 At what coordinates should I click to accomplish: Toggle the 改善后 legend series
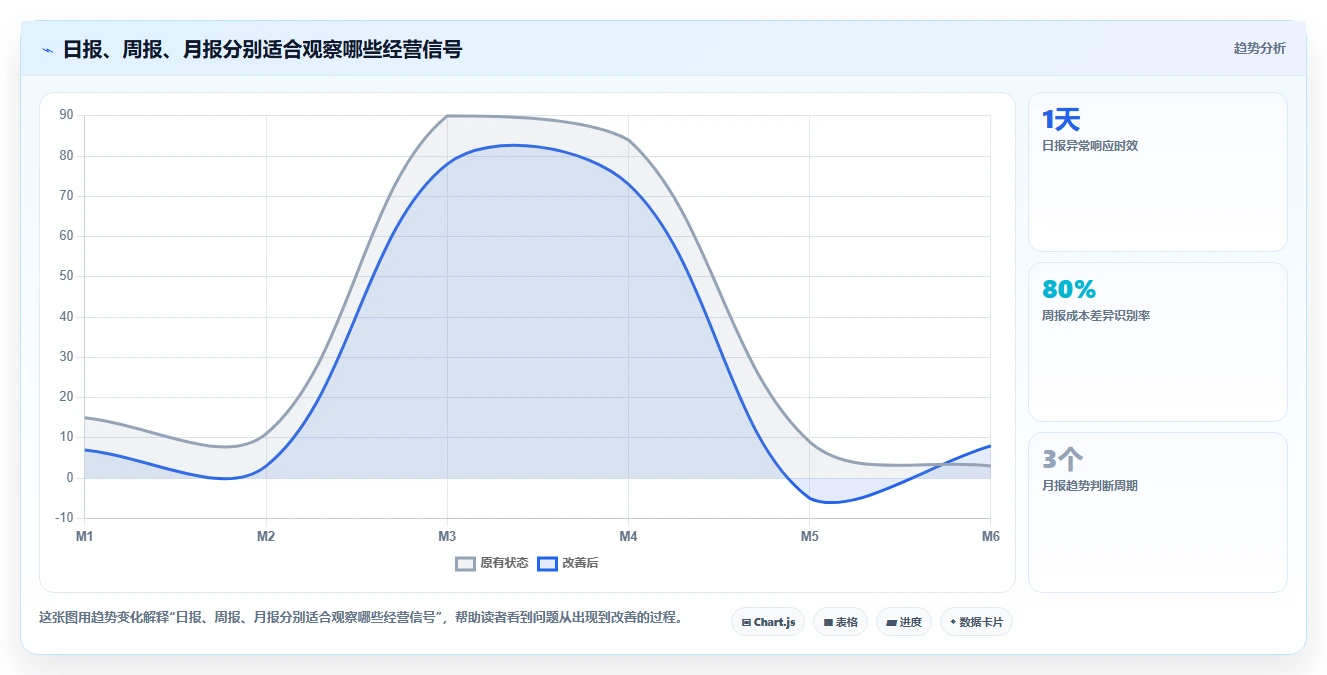pyautogui.click(x=568, y=563)
